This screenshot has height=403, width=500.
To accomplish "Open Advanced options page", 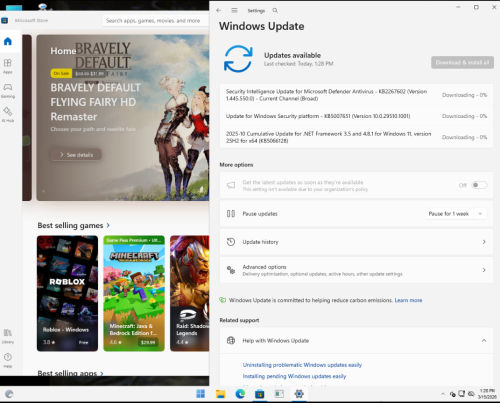I will [356, 270].
